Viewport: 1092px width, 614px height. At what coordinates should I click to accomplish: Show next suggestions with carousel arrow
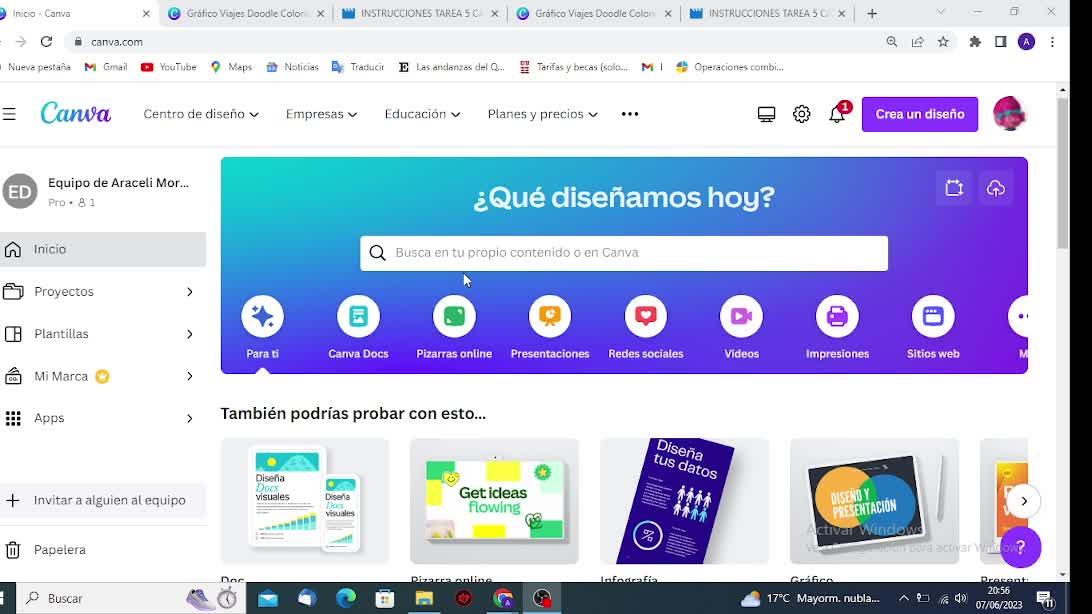point(1024,501)
